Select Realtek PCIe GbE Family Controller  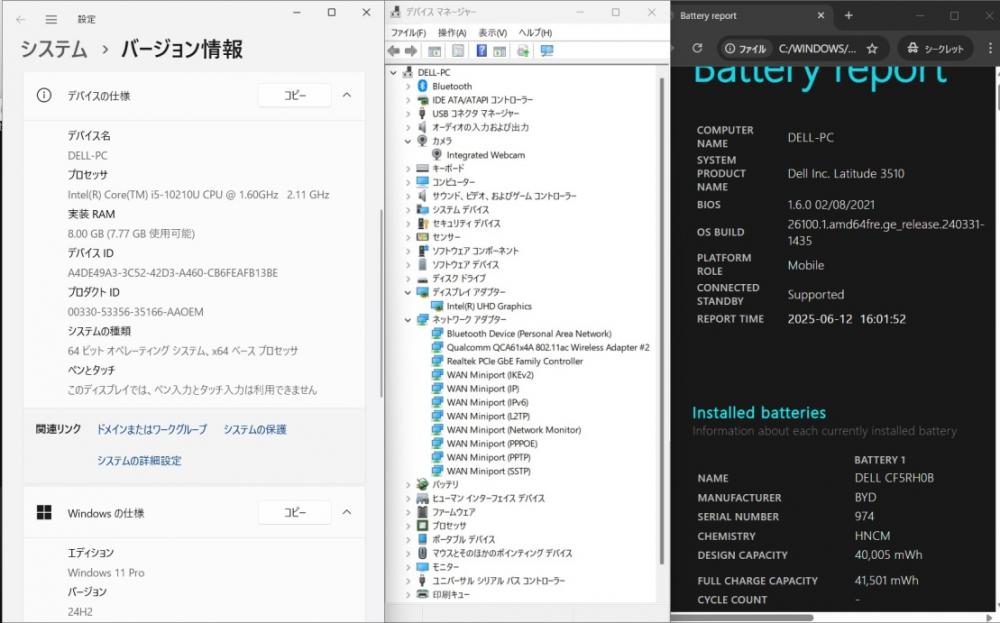515,361
